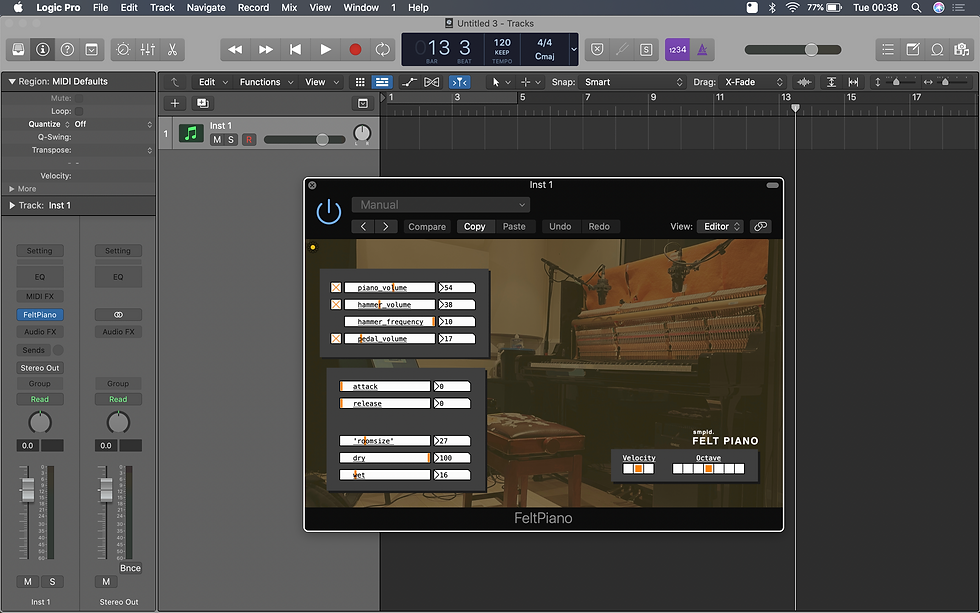980x613 pixels.
Task: Toggle Catch Playhead button
Action: (459, 82)
